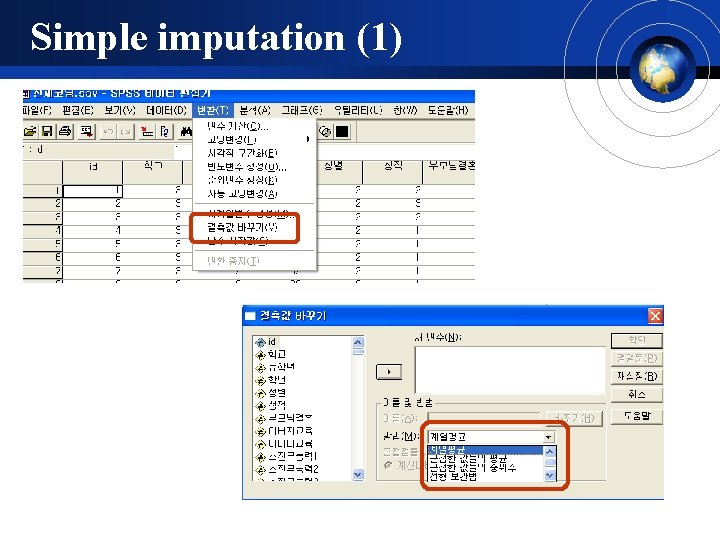Click the greyed 바꾸기(H) button
Viewport: 720px width, 540px height.
click(x=574, y=419)
